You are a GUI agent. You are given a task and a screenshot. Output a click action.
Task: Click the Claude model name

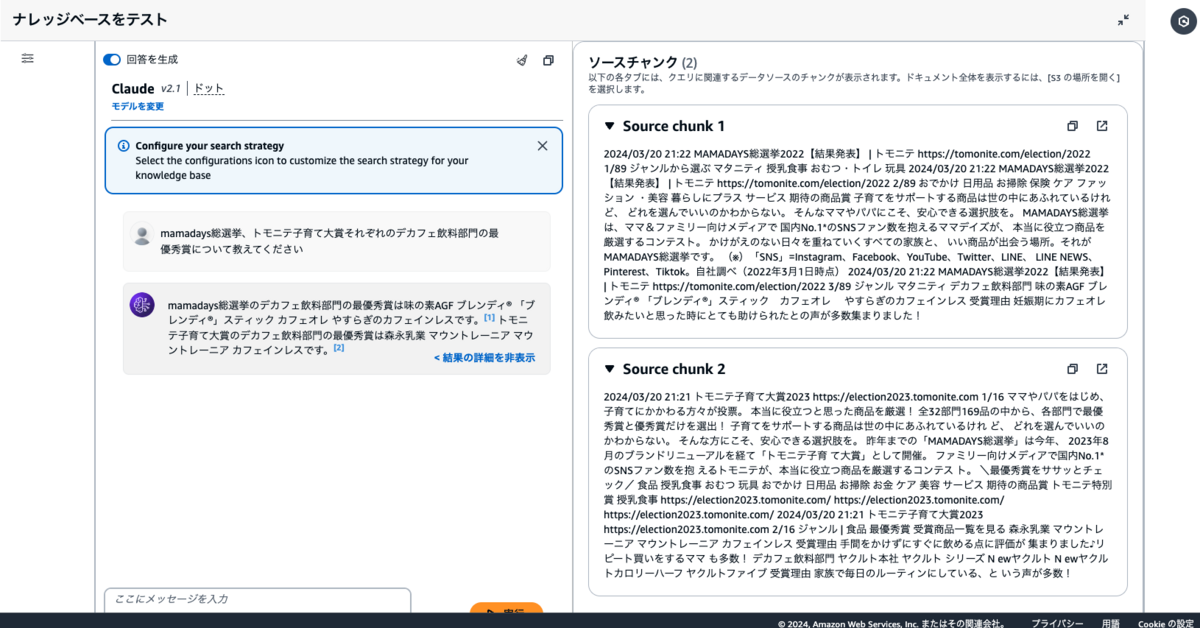tap(133, 89)
